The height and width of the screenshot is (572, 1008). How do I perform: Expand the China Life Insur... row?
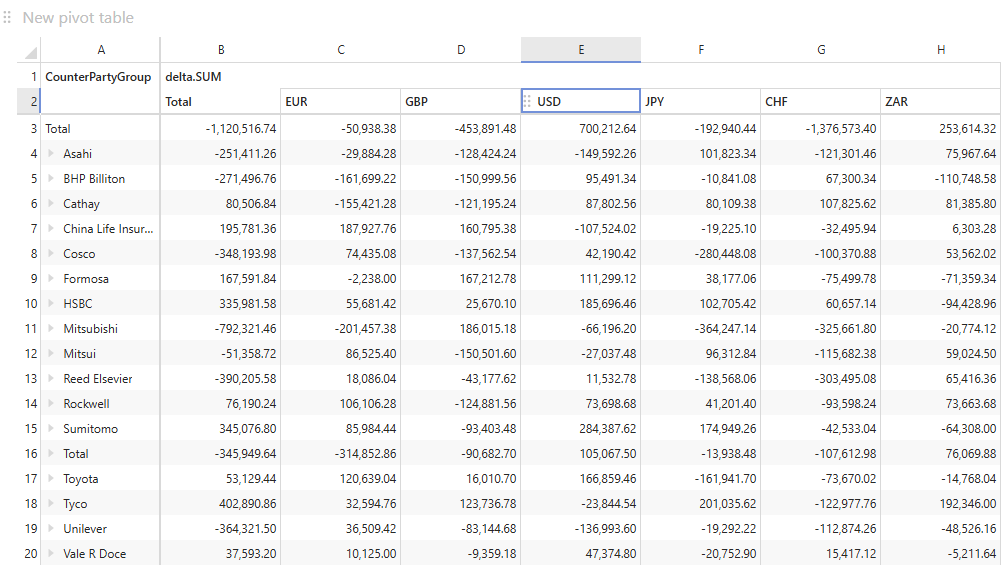tap(51, 229)
